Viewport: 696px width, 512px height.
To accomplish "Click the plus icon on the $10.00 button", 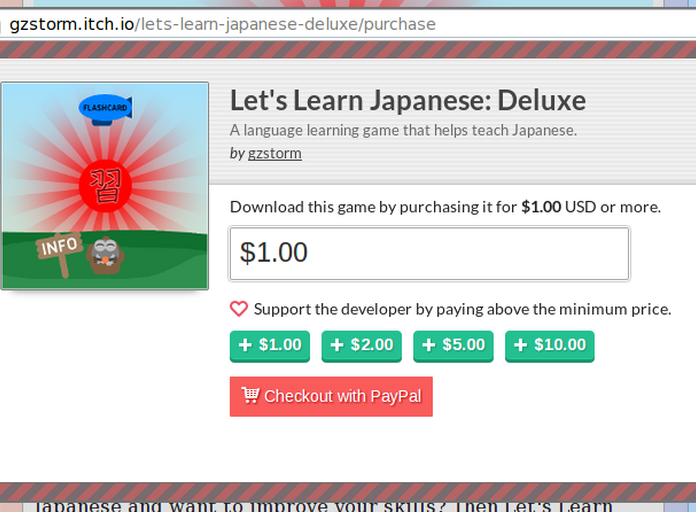I will (x=520, y=345).
